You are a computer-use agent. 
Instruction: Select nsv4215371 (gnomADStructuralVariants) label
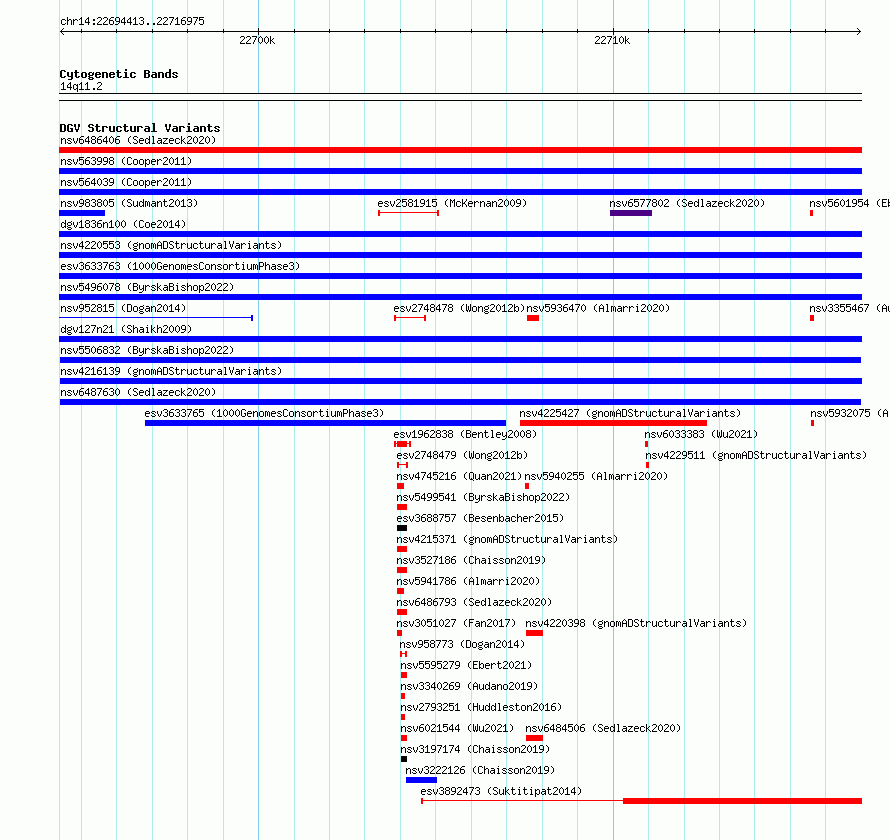507,539
